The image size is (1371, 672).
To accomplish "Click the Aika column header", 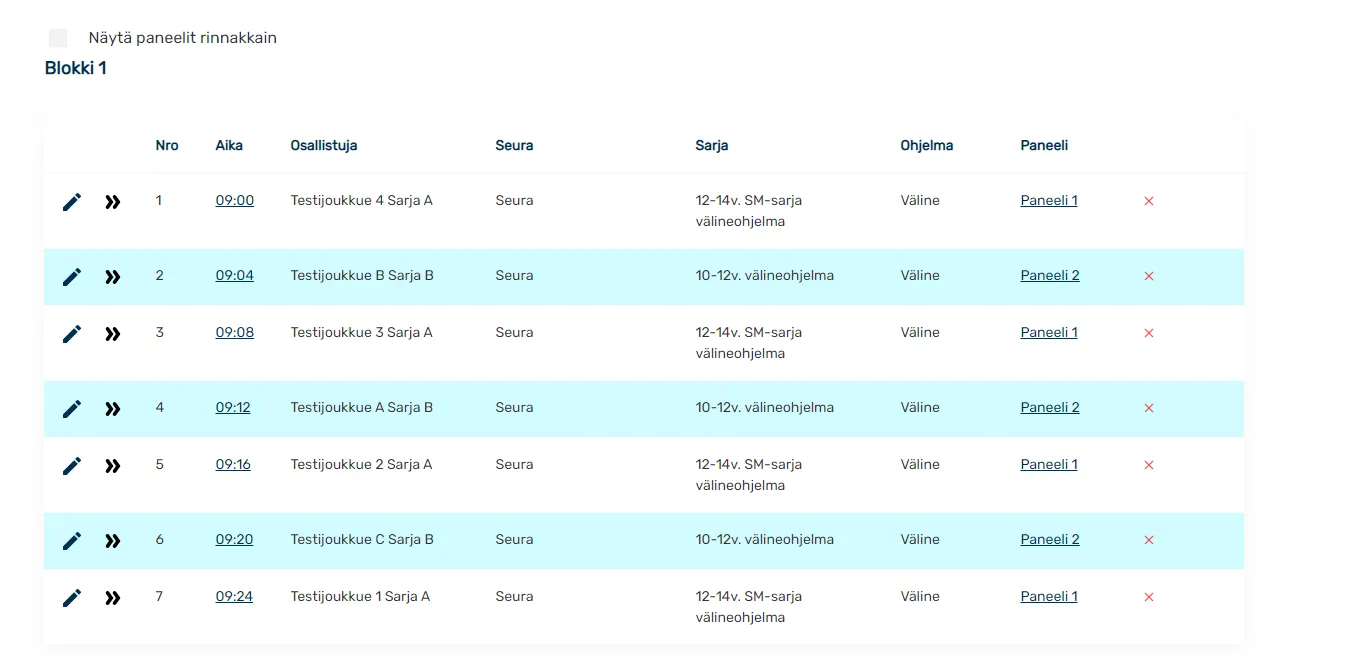I will (229, 145).
